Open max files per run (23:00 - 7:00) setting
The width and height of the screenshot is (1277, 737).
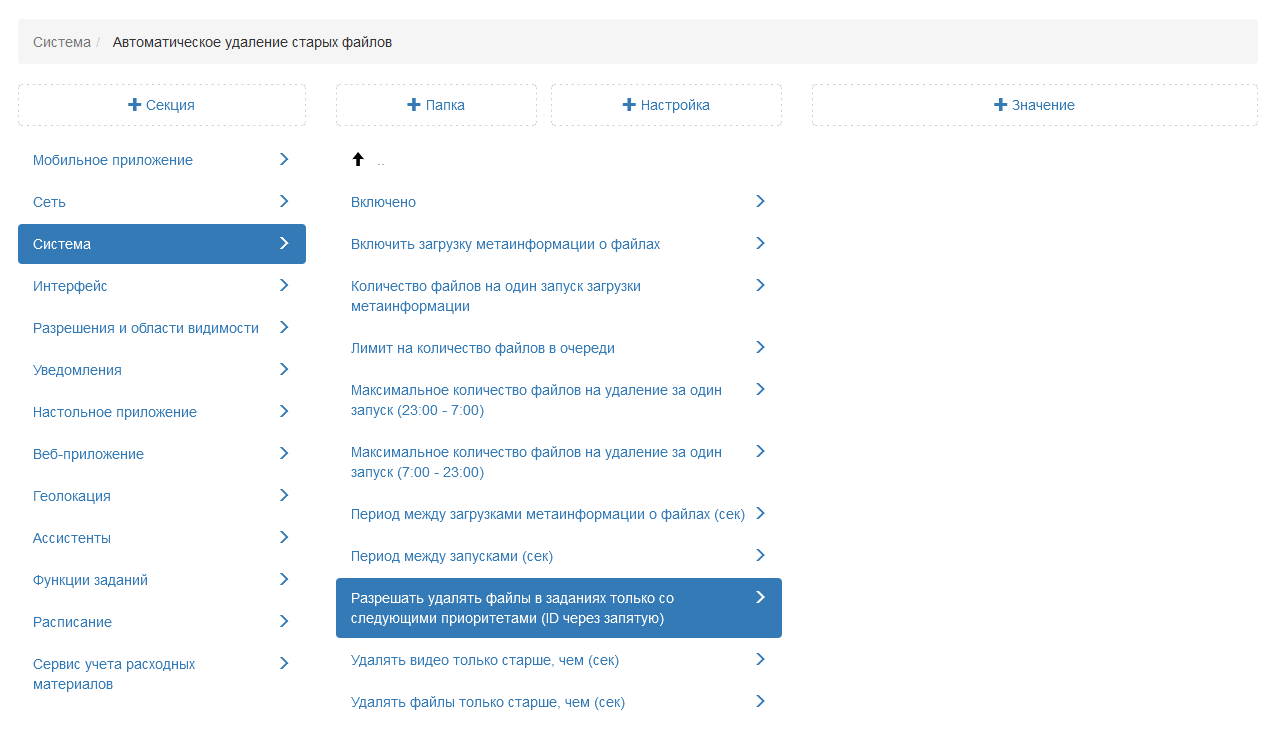pos(536,400)
